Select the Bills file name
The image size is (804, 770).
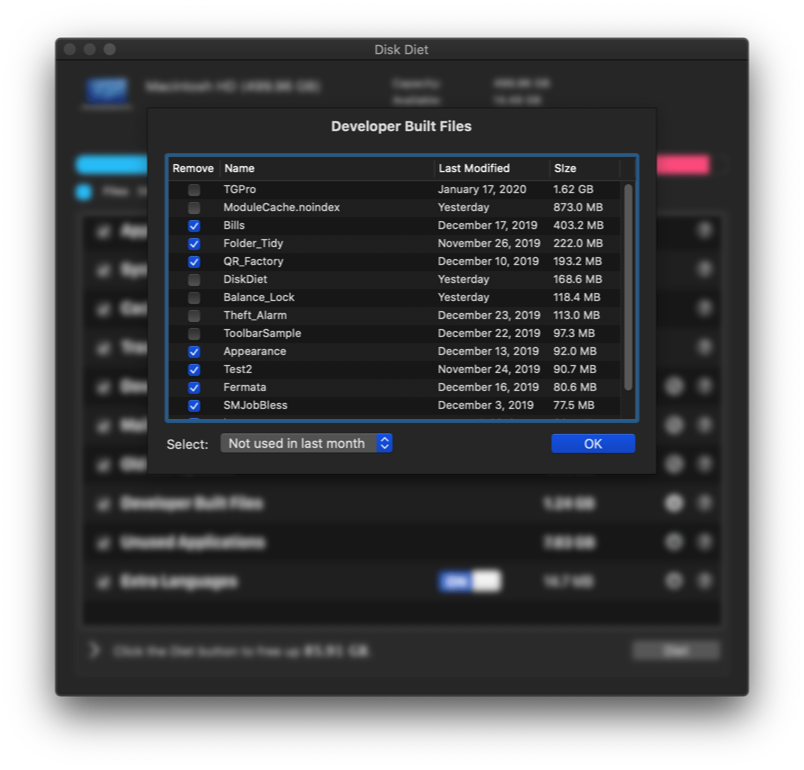click(x=234, y=225)
